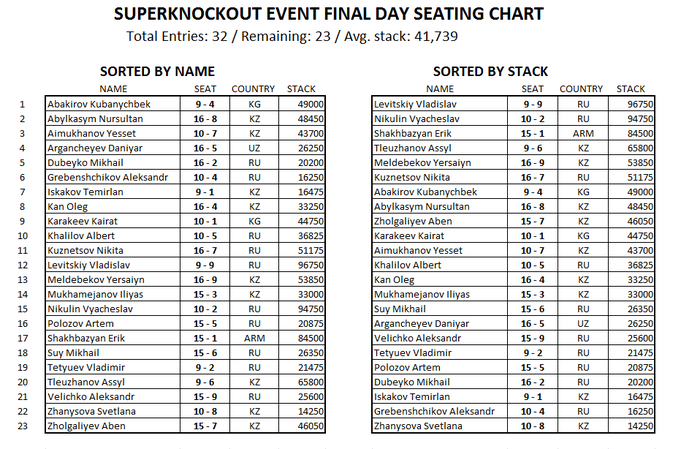Viewport: 700px width, 449px height.
Task: Click seat 16 - 8 for Abylkasym in name table
Action: tap(205, 119)
